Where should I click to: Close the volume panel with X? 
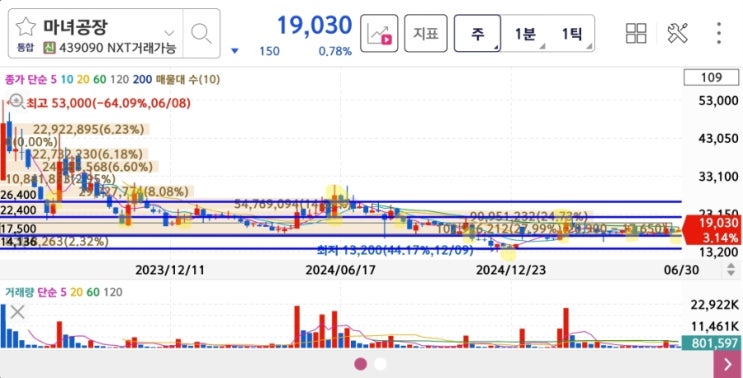click(x=18, y=312)
